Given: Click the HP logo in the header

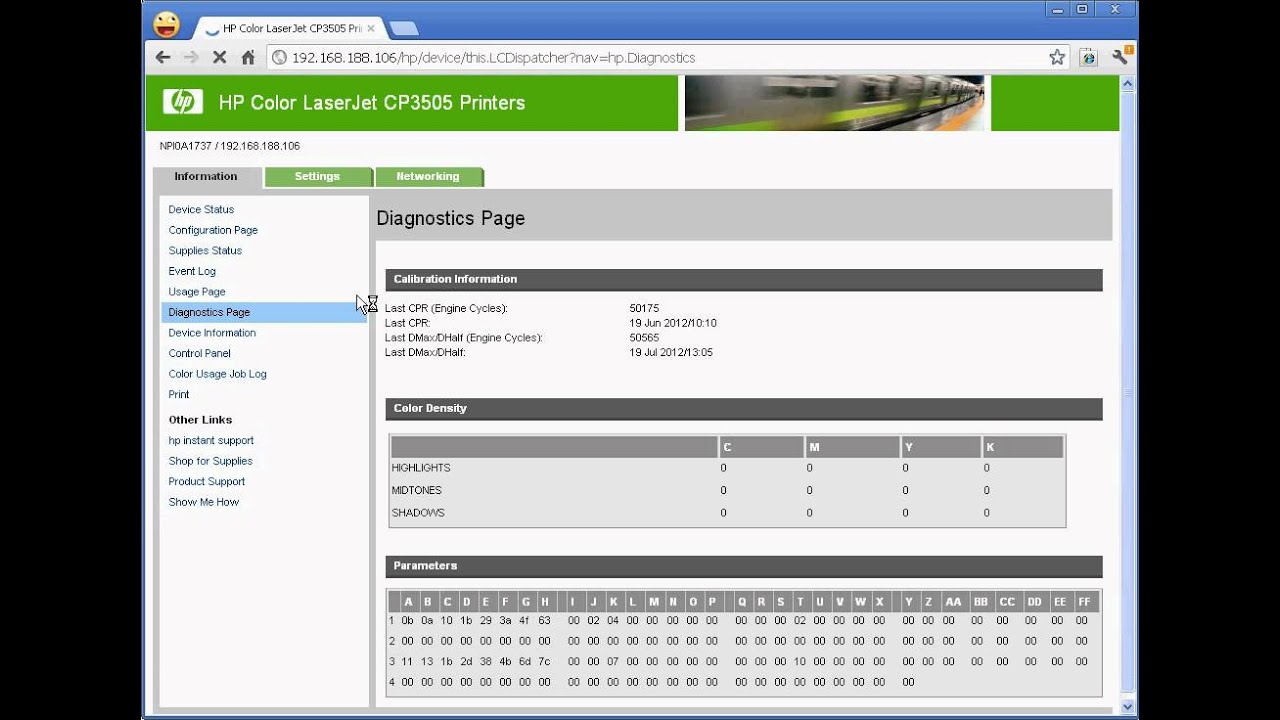Looking at the screenshot, I should click(183, 102).
